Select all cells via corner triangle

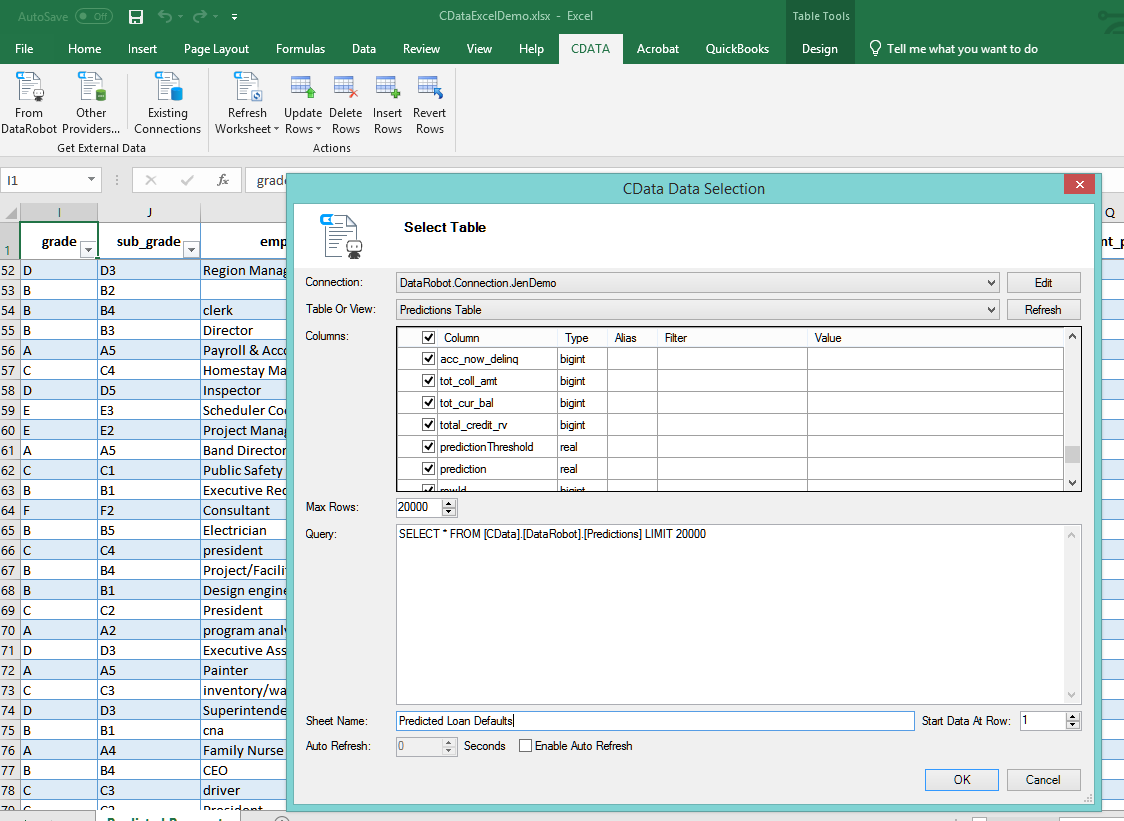point(11,212)
